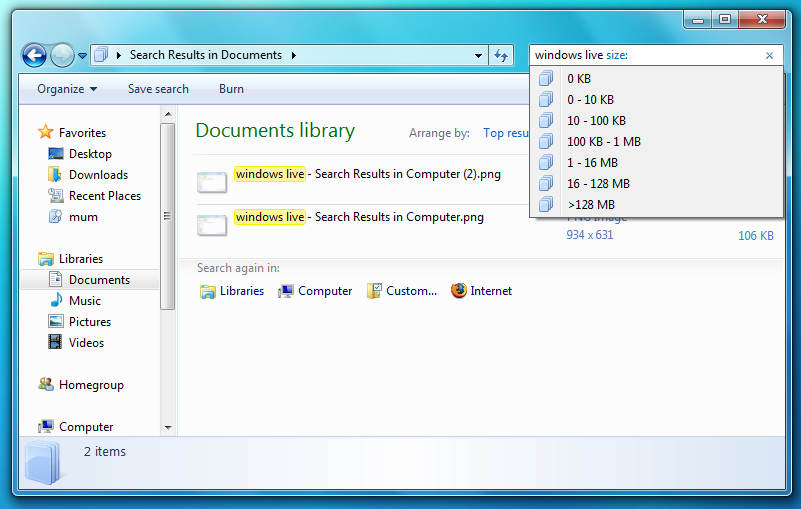Click the icon beside 0 KB
Image resolution: width=801 pixels, height=509 pixels.
(546, 78)
